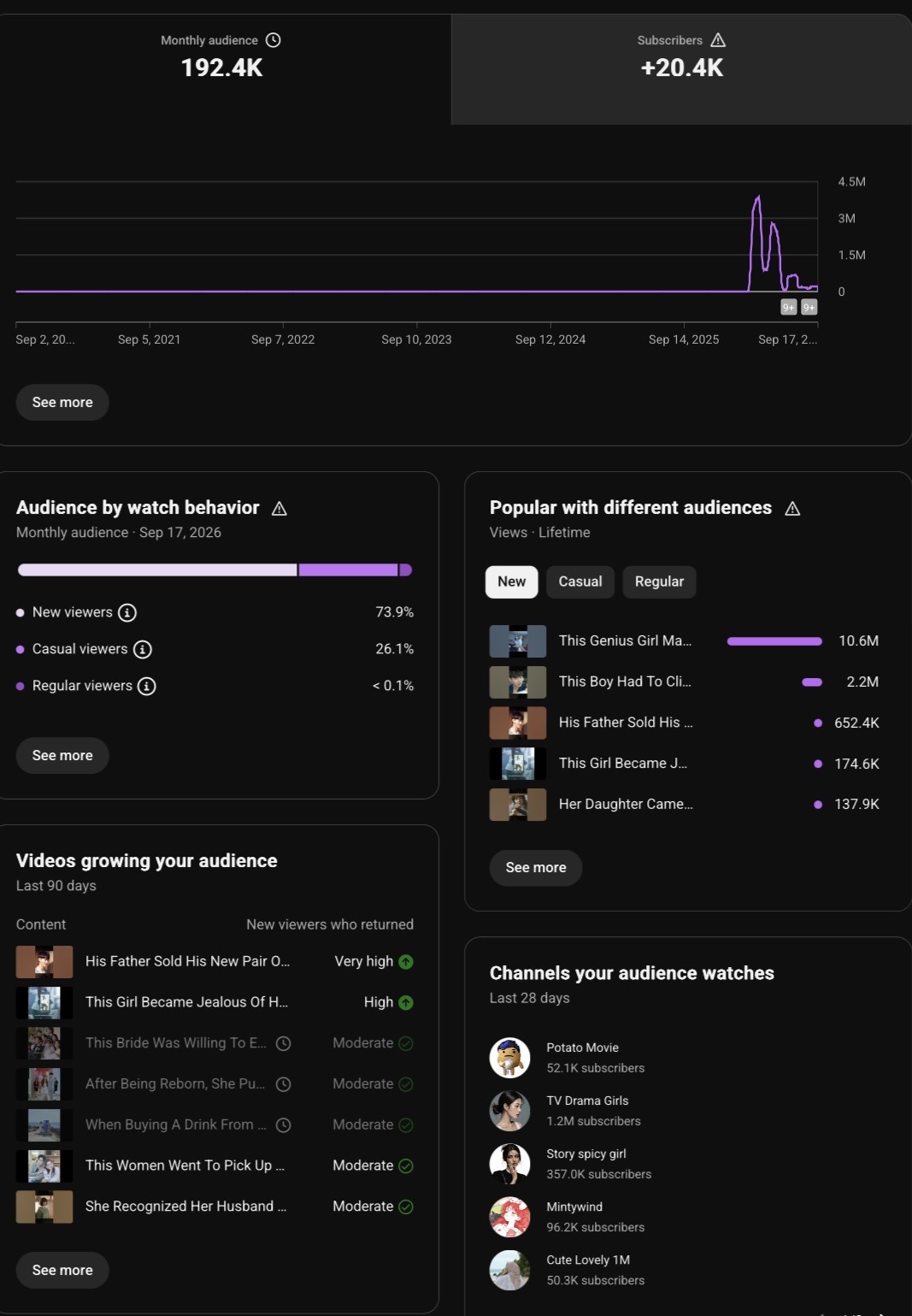912x1316 pixels.
Task: Open the Regular viewers info icon
Action: pos(147,686)
